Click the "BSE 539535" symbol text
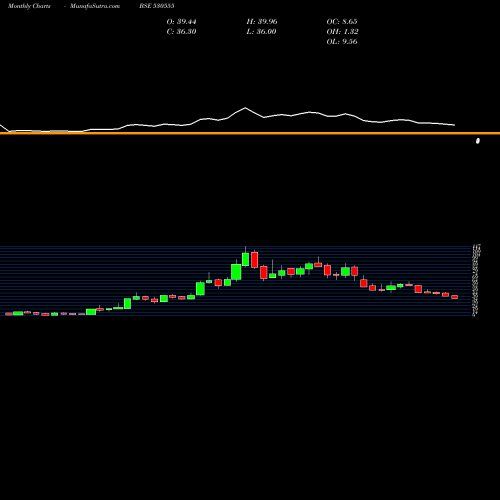The height and width of the screenshot is (500, 500). [157, 6]
